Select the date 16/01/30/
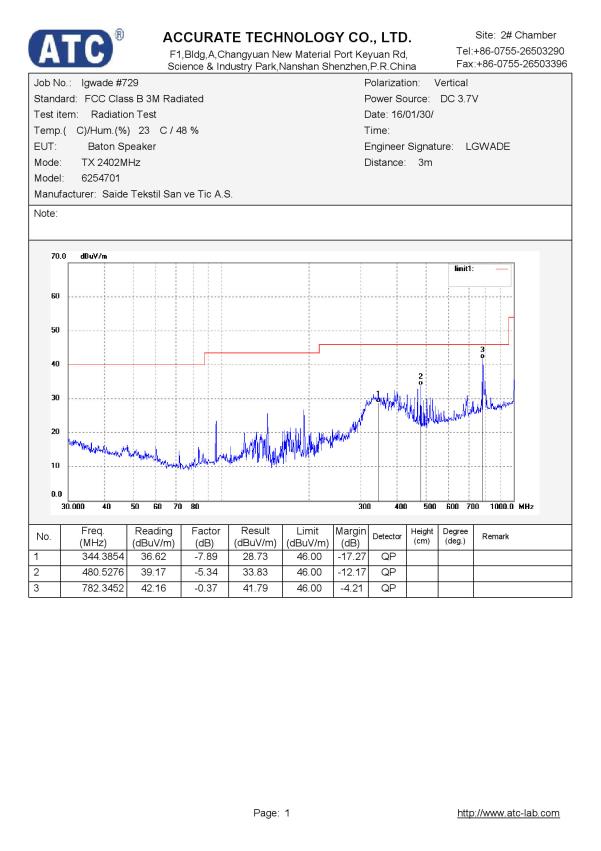Viewport: 601px width, 851px height. coord(412,115)
